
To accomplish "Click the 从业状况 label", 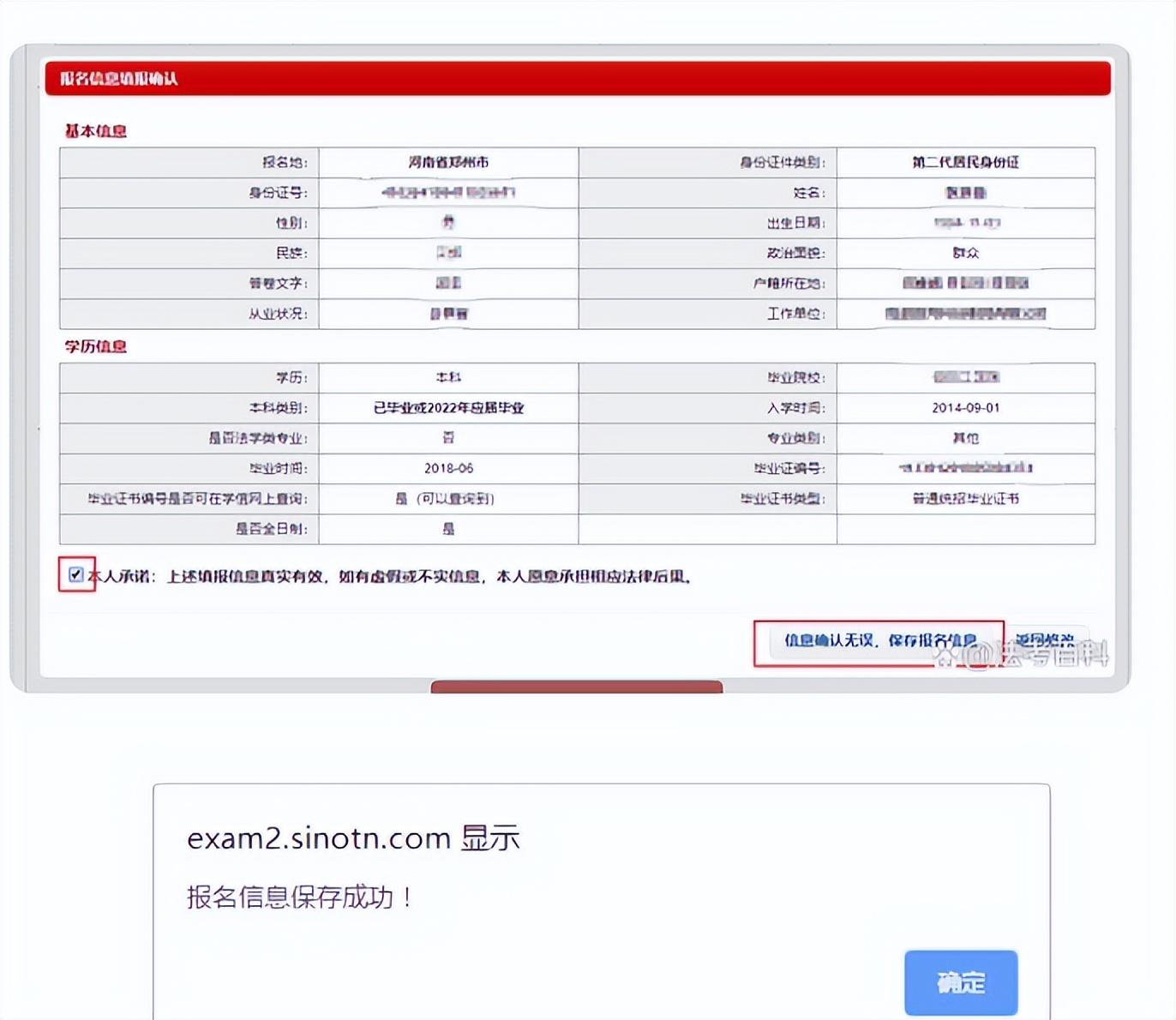I will click(x=278, y=314).
